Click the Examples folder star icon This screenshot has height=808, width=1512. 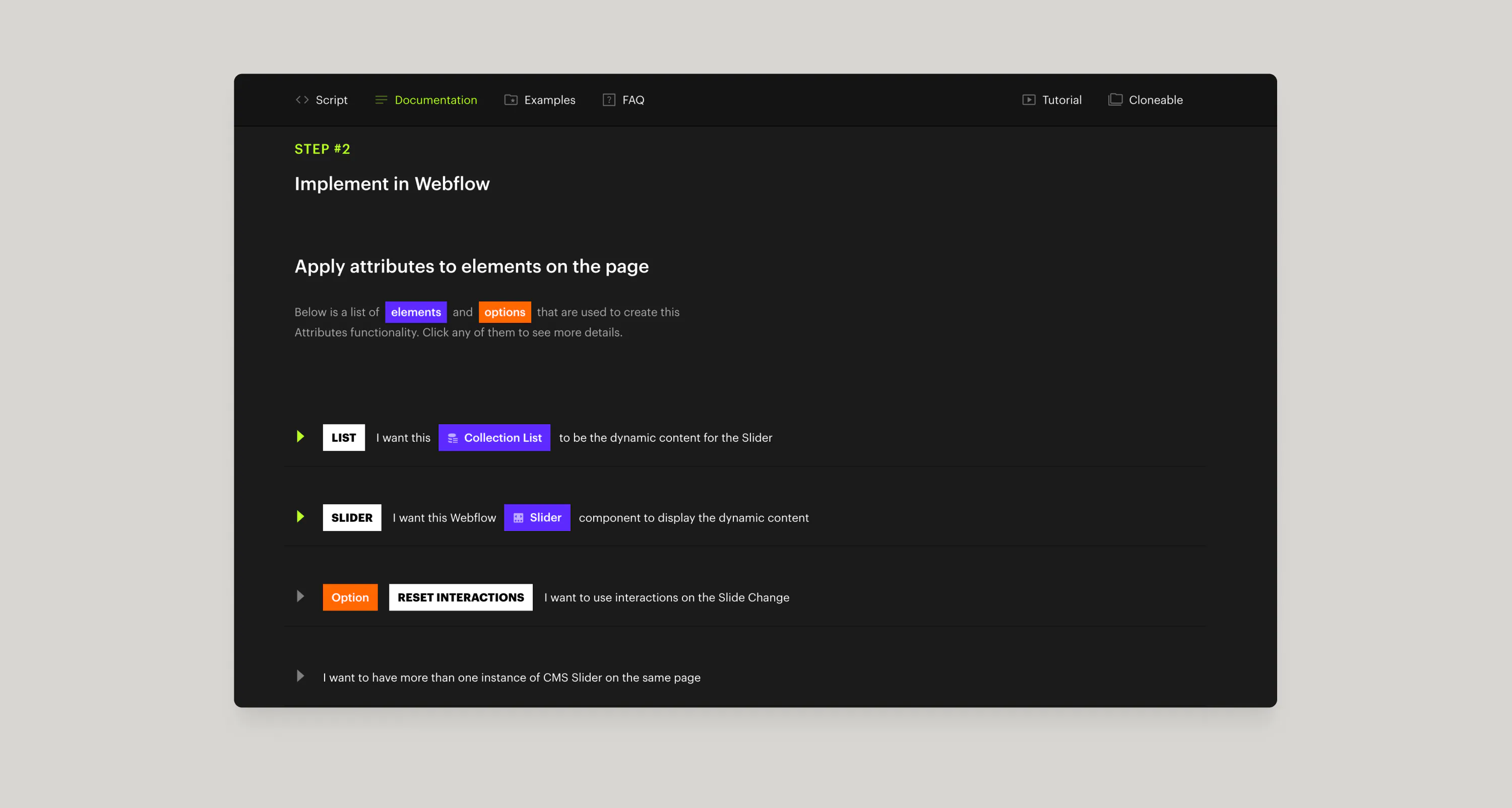click(511, 100)
